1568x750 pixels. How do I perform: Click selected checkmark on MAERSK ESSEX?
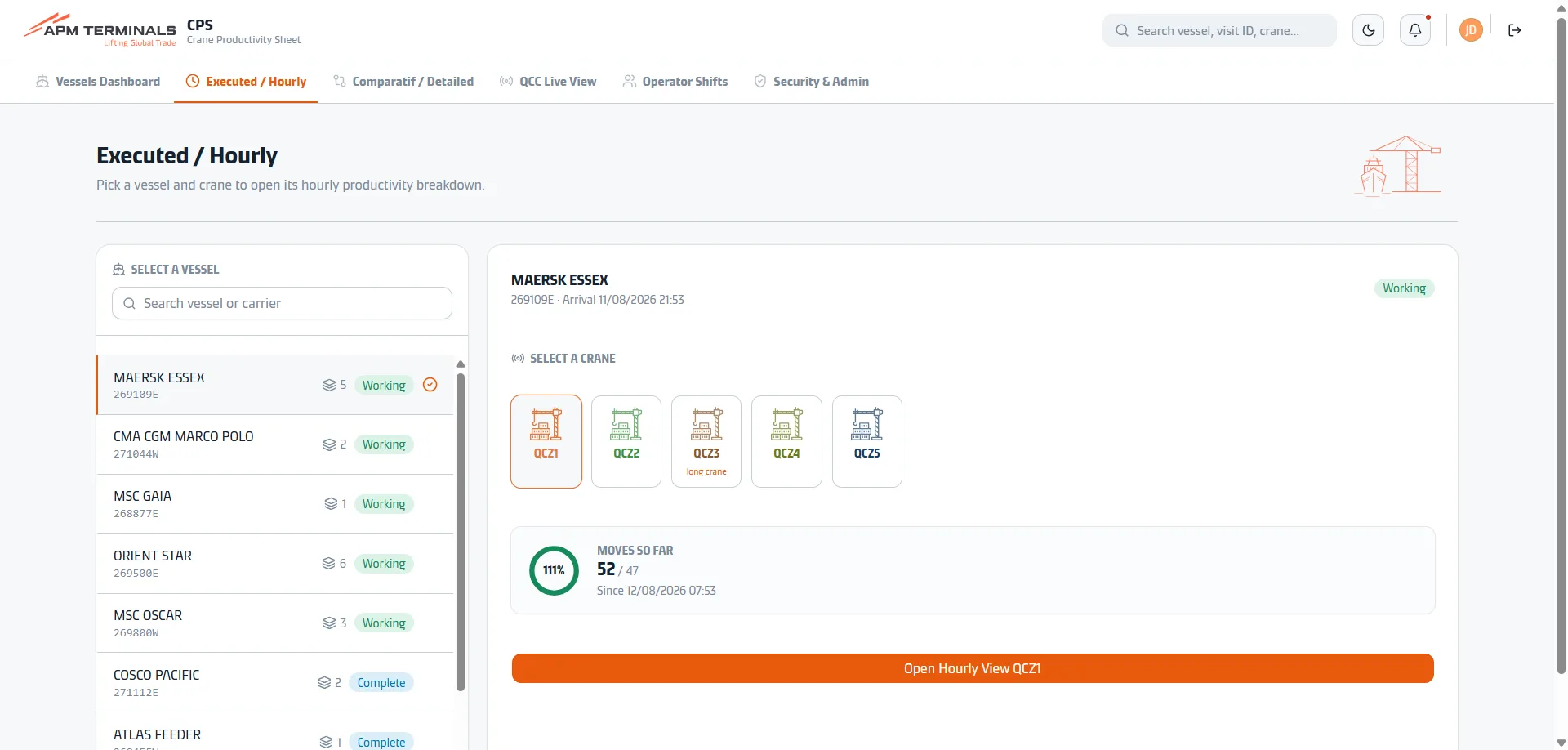click(430, 385)
